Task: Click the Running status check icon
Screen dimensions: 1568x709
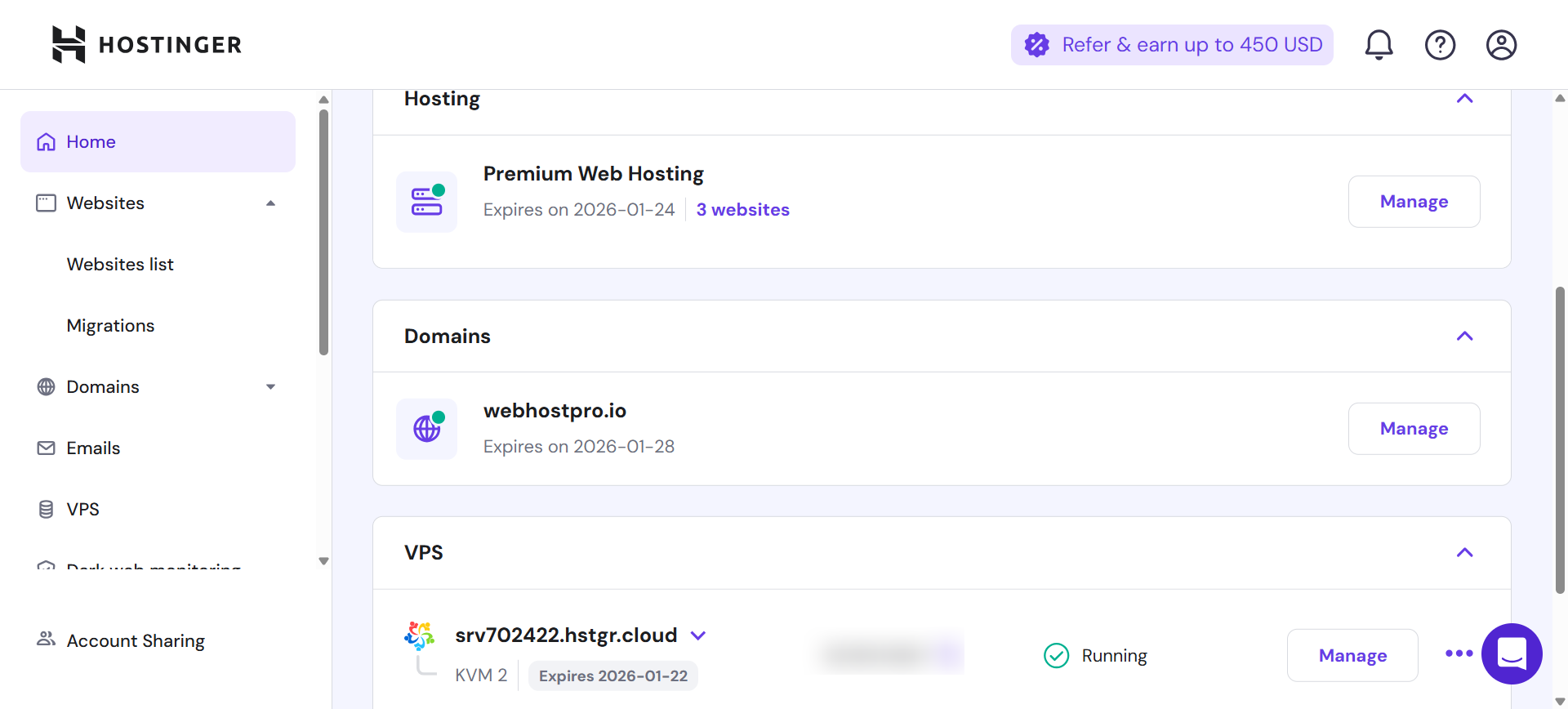Action: coord(1056,655)
